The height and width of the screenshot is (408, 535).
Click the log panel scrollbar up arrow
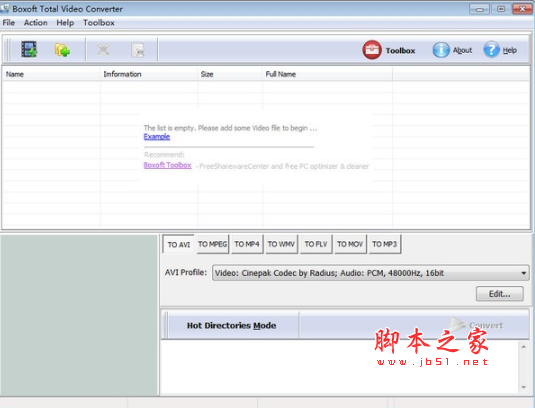(524, 347)
